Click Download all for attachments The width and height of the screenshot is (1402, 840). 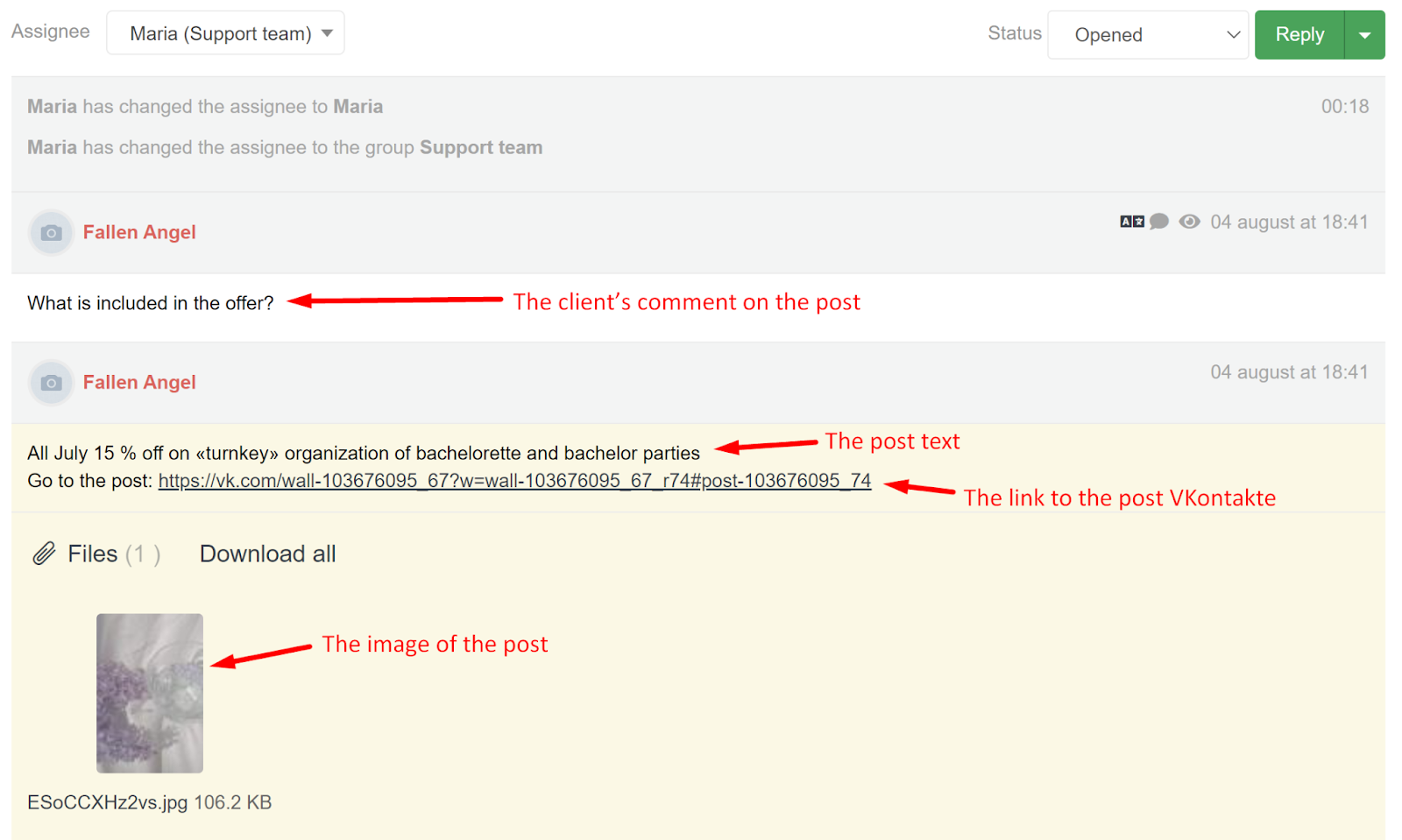267,553
